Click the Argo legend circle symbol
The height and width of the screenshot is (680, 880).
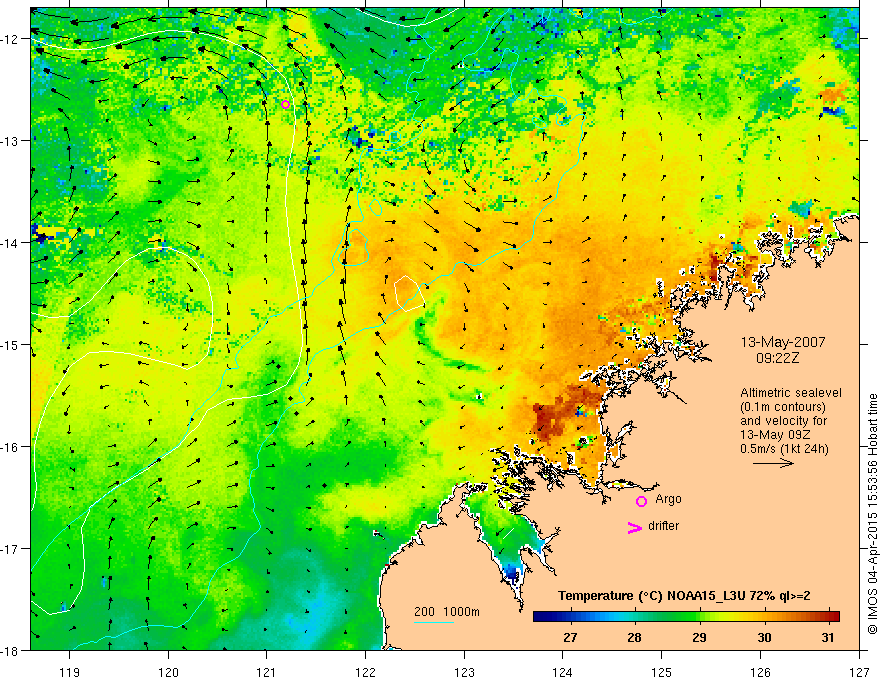coord(641,501)
